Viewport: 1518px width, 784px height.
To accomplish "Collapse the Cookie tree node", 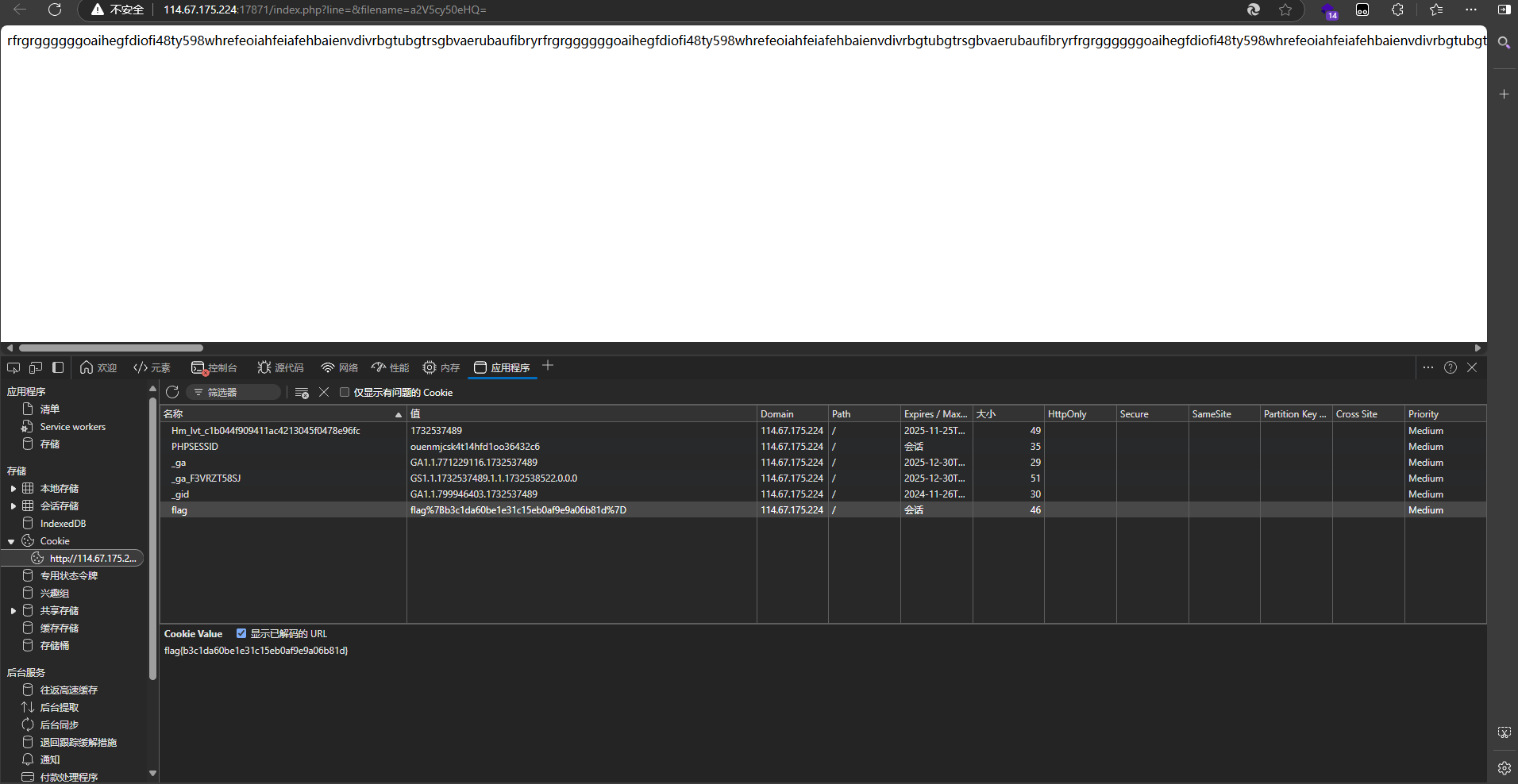I will click(x=11, y=541).
